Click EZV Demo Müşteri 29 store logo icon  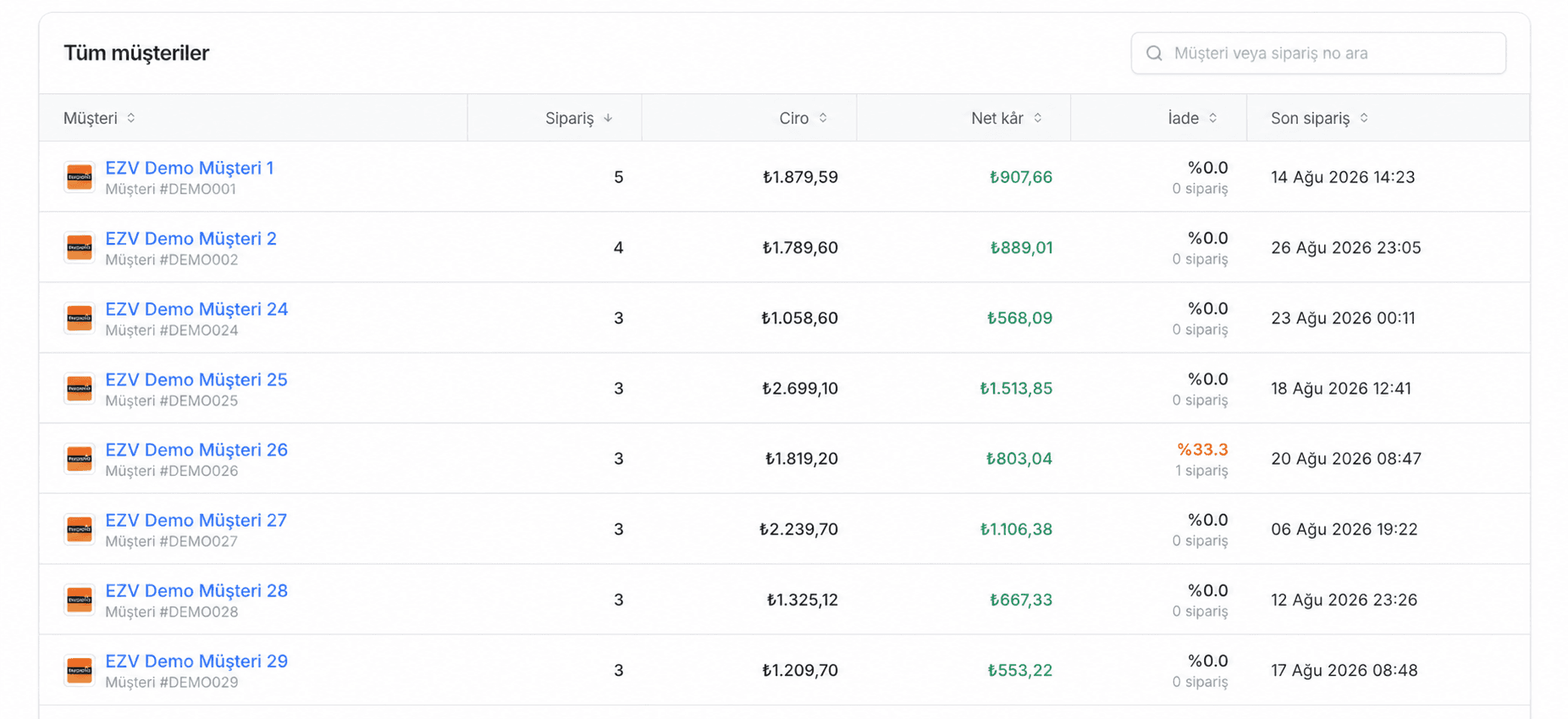pyautogui.click(x=80, y=670)
